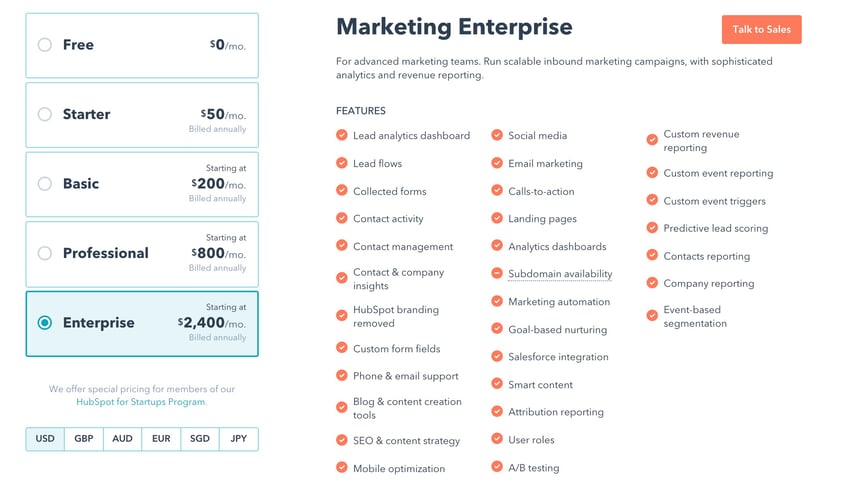Switch currency to JPY

(x=239, y=439)
